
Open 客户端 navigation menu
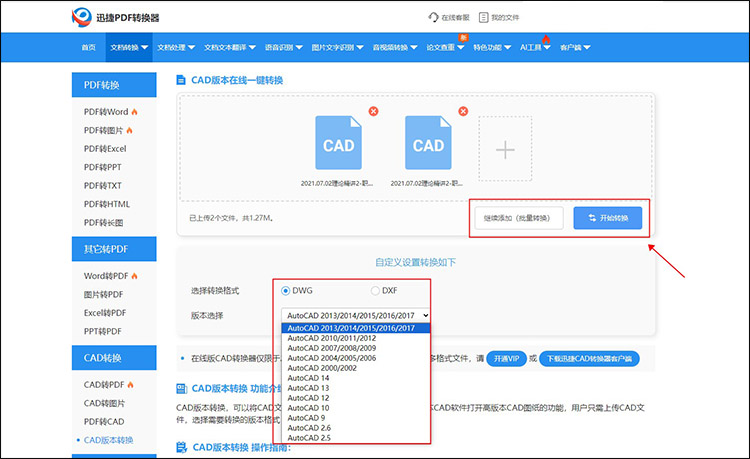pos(575,47)
